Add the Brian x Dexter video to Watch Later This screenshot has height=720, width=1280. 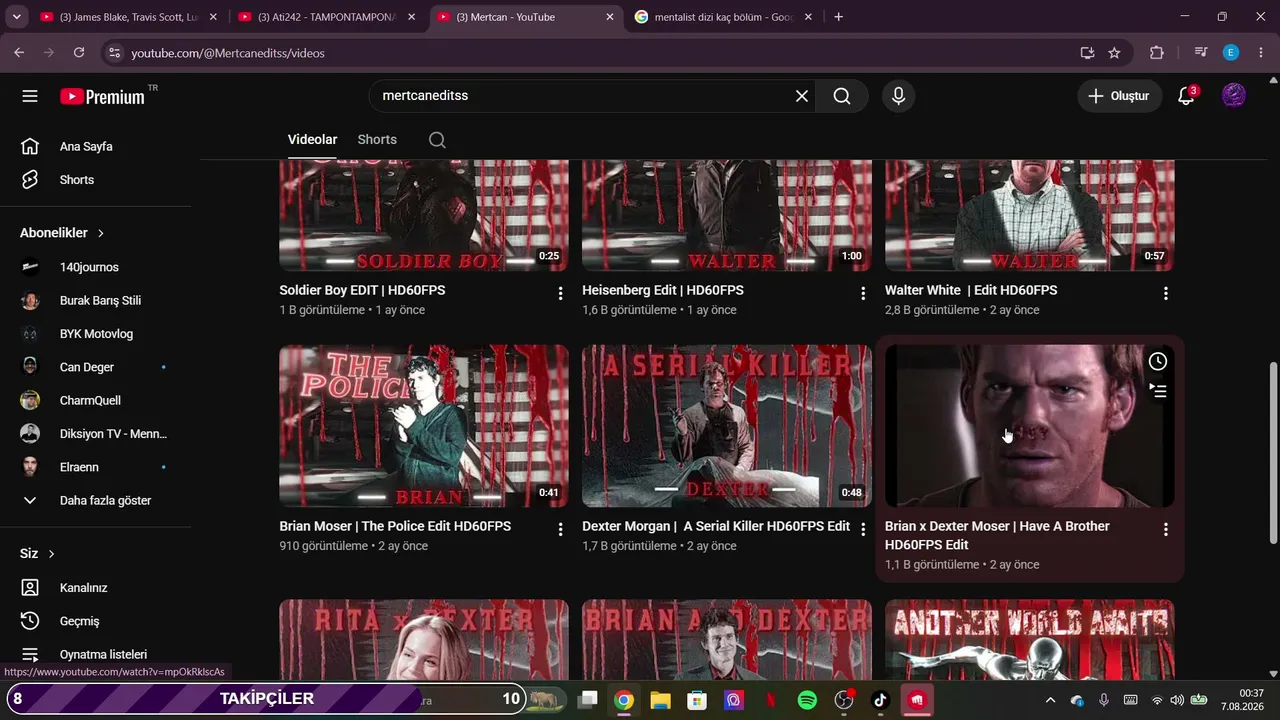(x=1157, y=361)
